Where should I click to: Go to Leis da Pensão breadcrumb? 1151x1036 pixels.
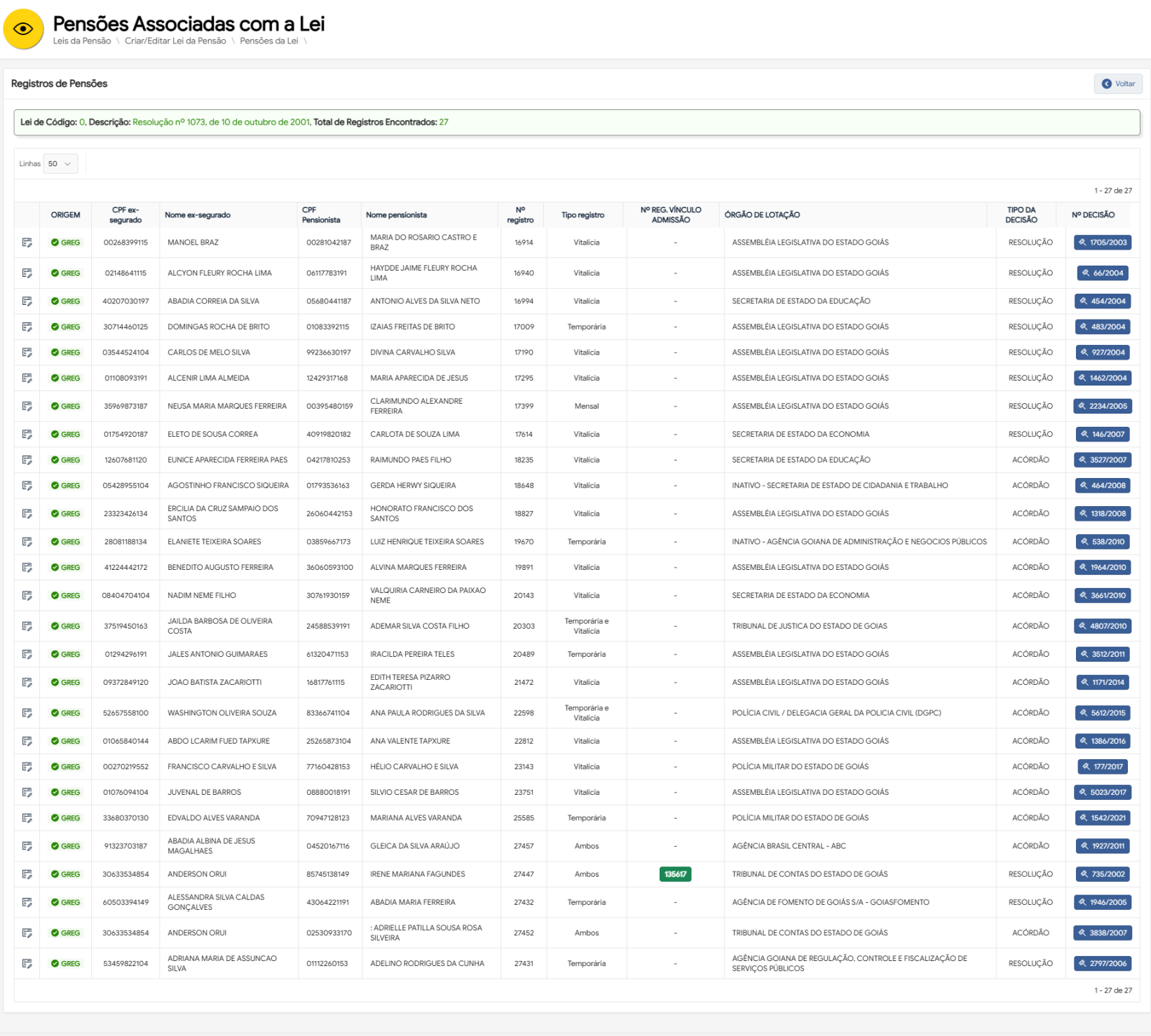[x=82, y=41]
